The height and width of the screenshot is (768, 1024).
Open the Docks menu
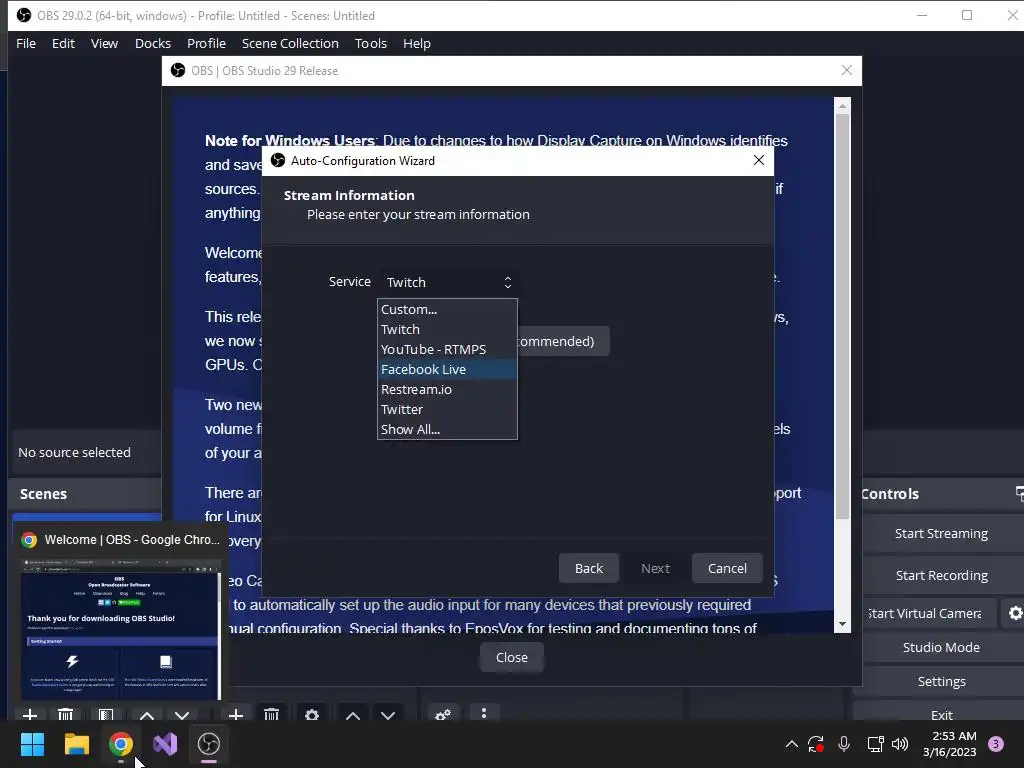click(x=153, y=43)
